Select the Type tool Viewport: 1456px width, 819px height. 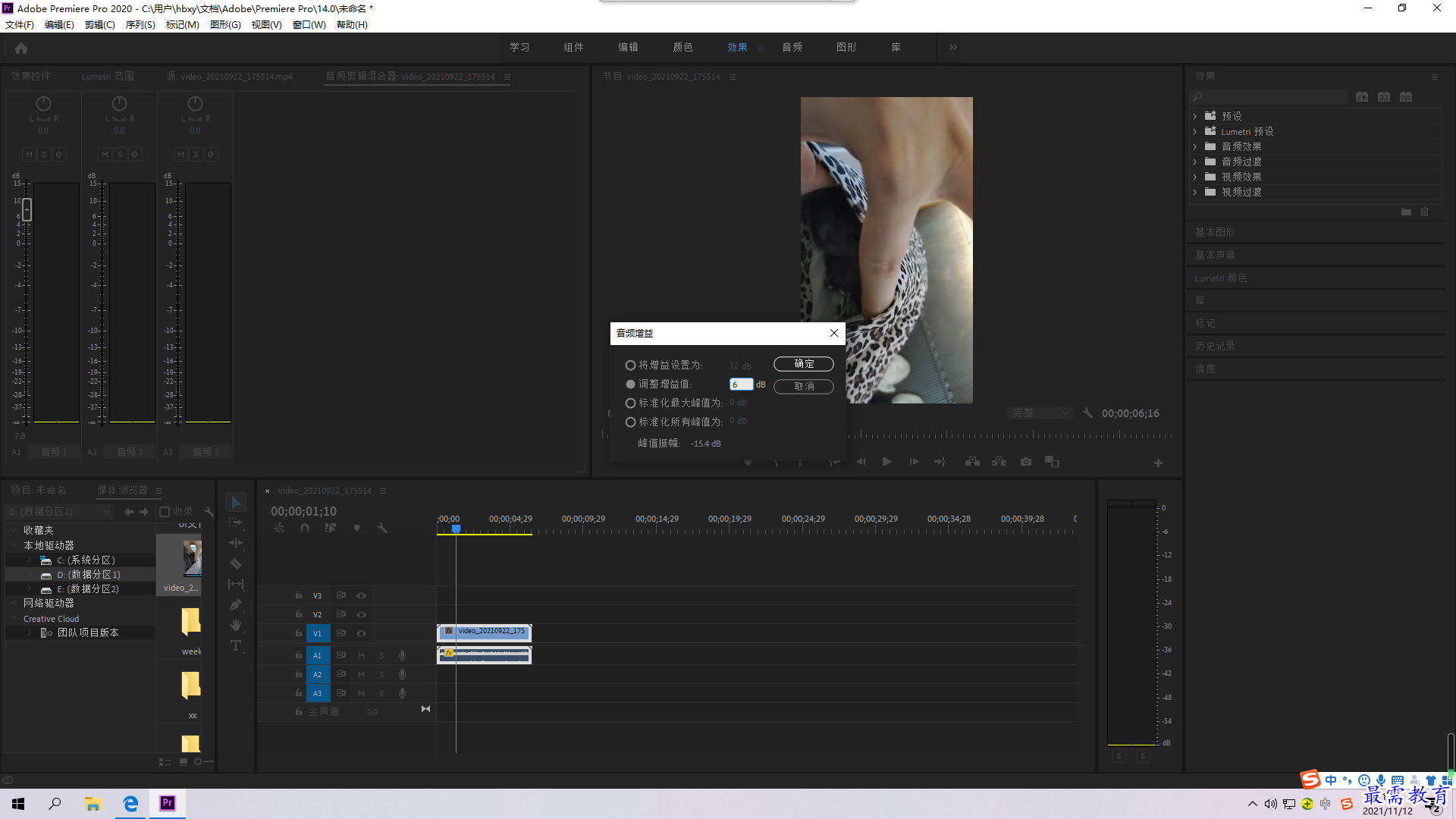click(236, 645)
